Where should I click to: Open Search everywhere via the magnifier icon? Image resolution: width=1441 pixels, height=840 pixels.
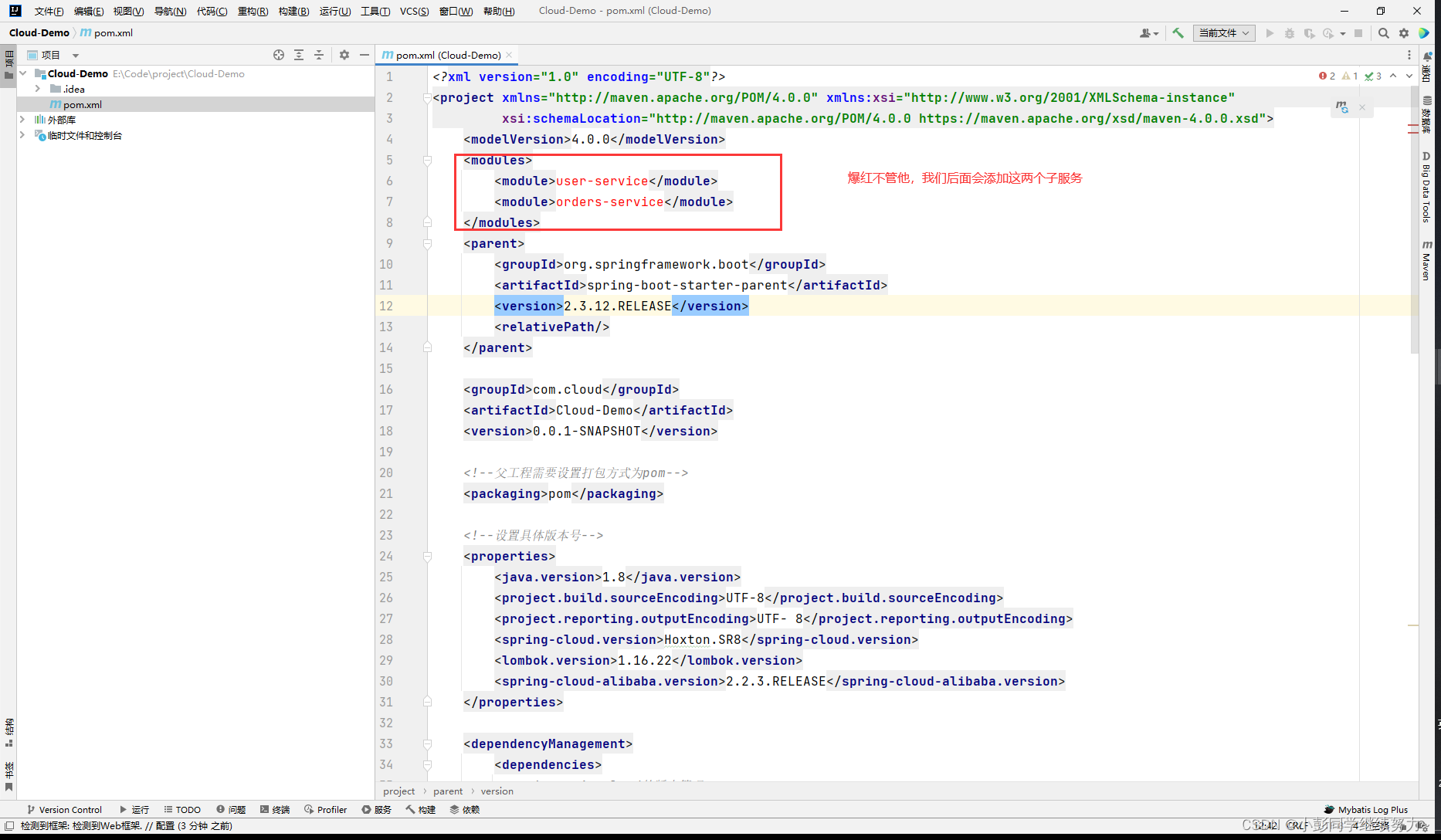(x=1383, y=33)
